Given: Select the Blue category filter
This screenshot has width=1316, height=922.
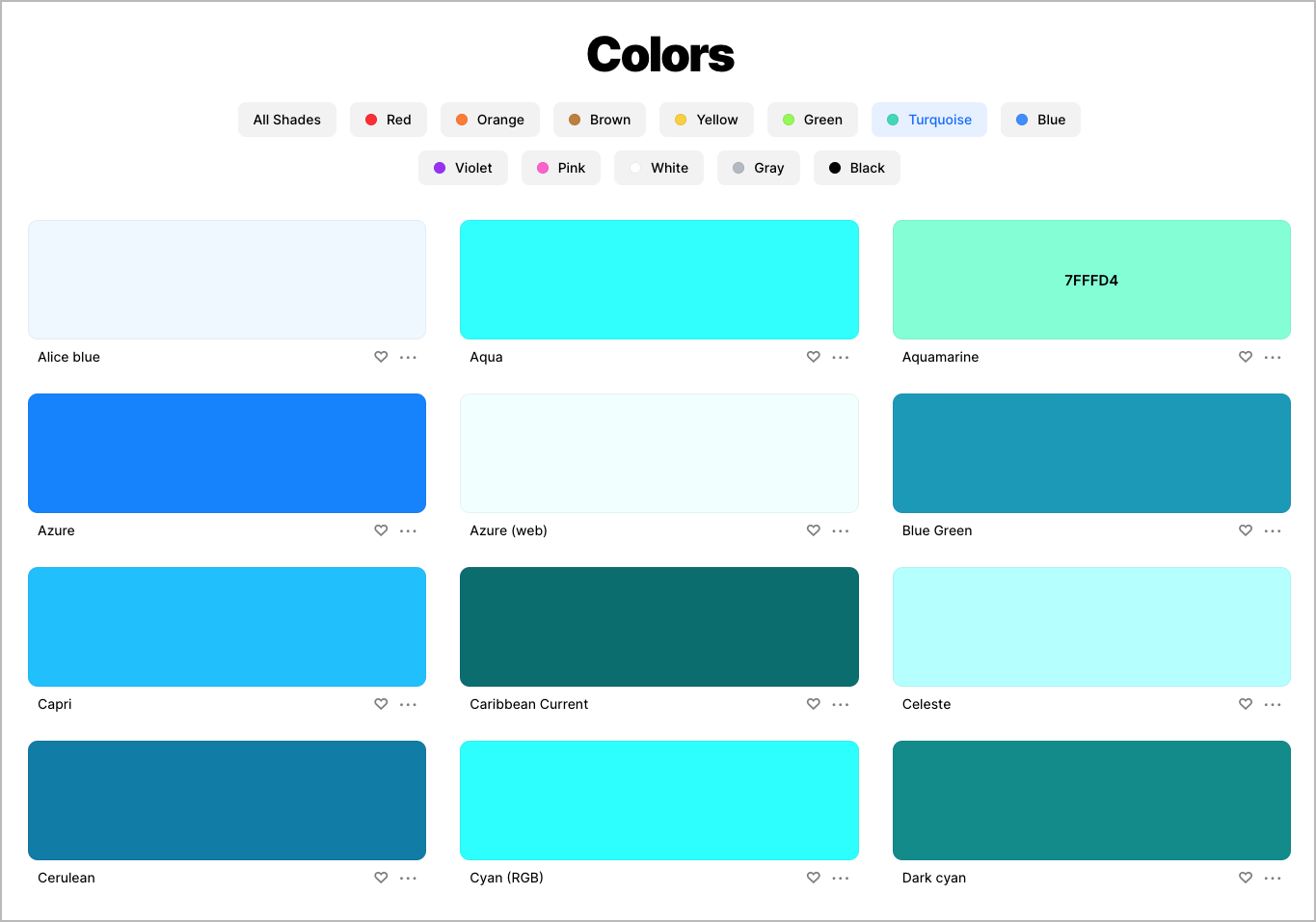Looking at the screenshot, I should [1039, 120].
